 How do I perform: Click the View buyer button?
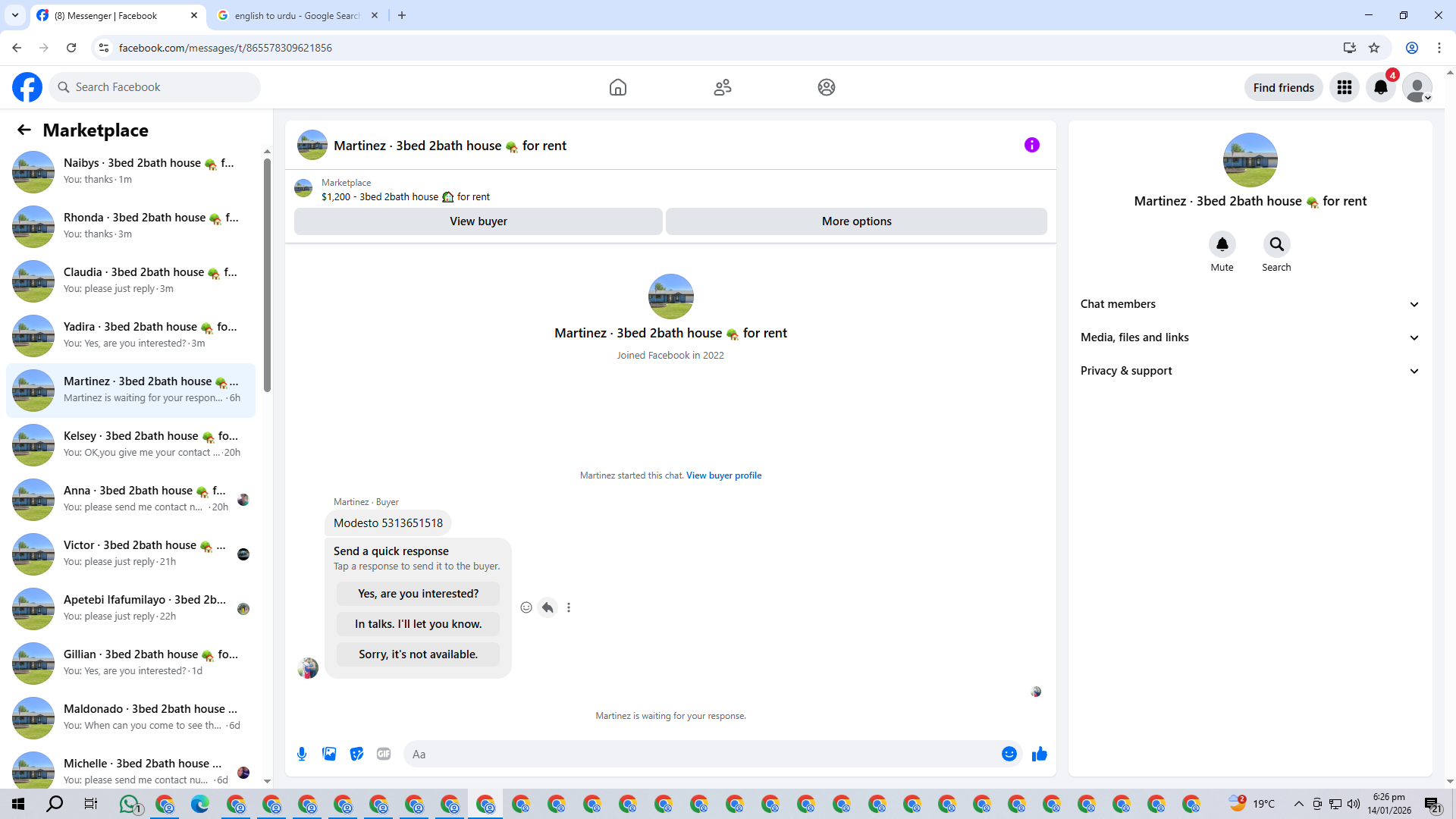coord(478,221)
